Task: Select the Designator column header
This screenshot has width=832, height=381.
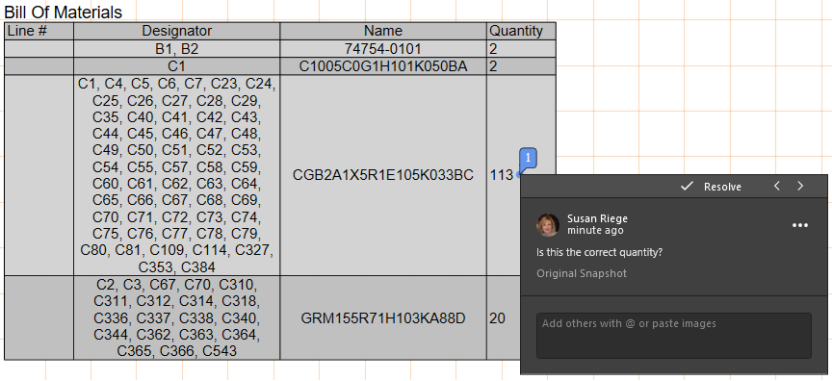Action: click(177, 31)
